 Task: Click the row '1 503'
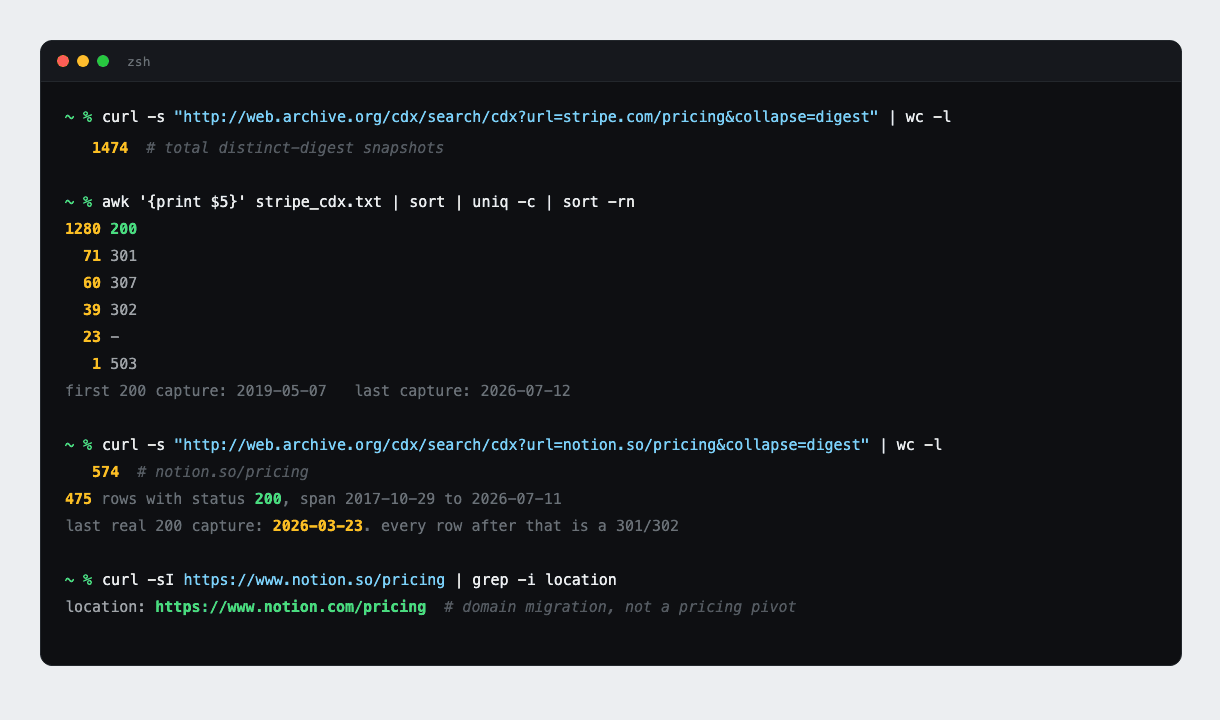(114, 364)
